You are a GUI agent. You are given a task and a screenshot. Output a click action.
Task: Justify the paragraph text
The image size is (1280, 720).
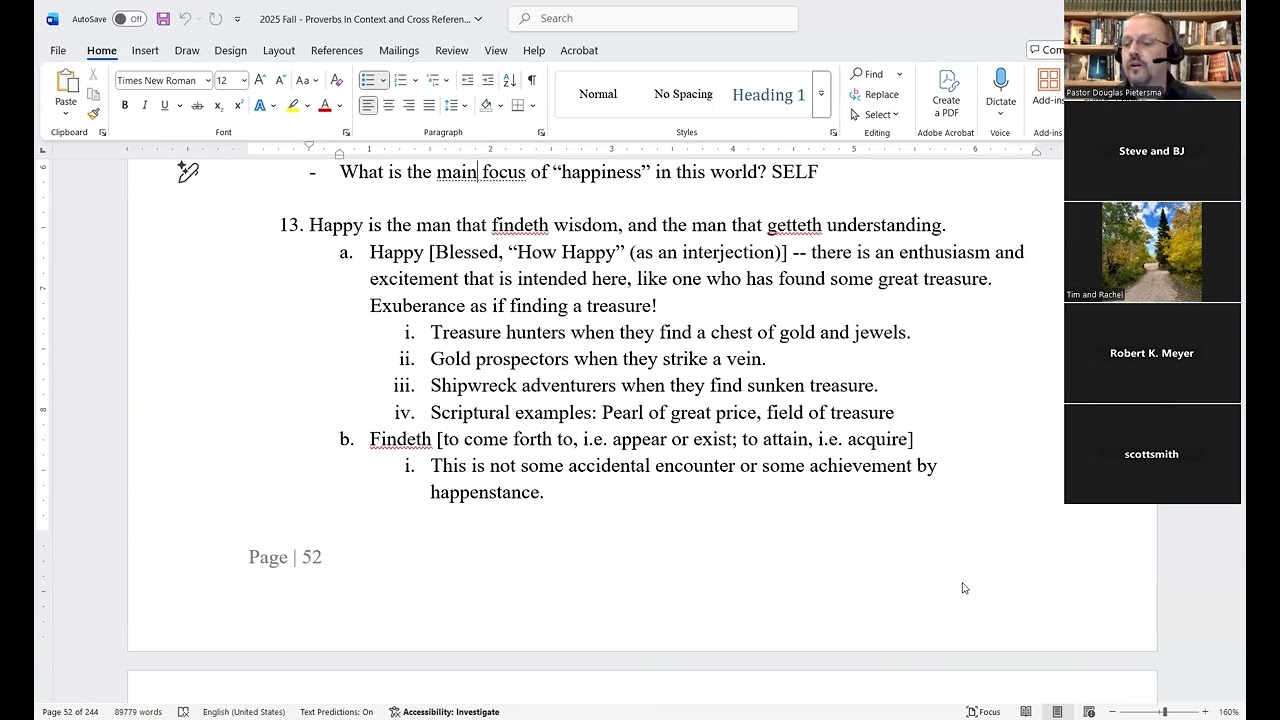429,105
